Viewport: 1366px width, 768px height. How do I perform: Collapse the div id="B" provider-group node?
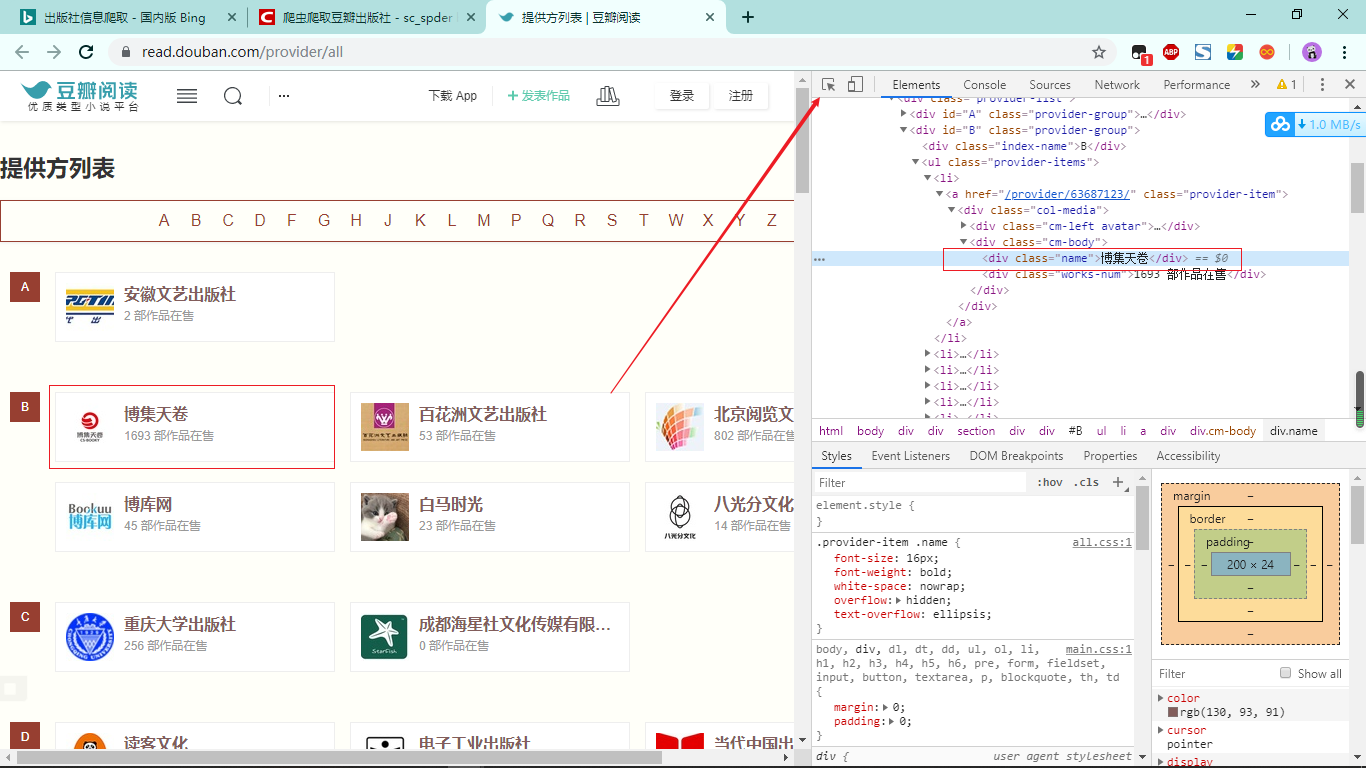[904, 130]
